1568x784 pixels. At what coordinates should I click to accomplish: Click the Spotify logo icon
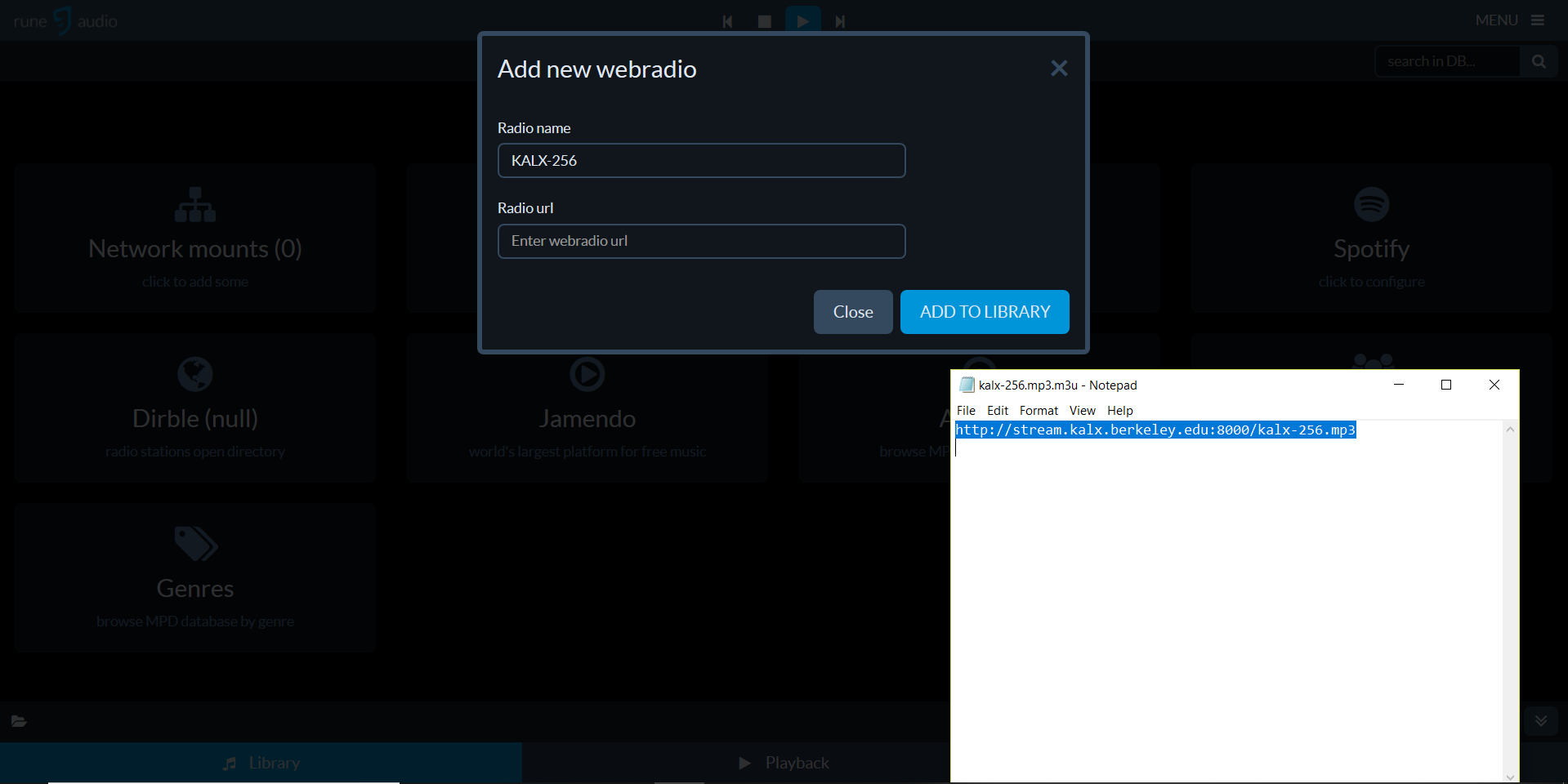(1371, 204)
